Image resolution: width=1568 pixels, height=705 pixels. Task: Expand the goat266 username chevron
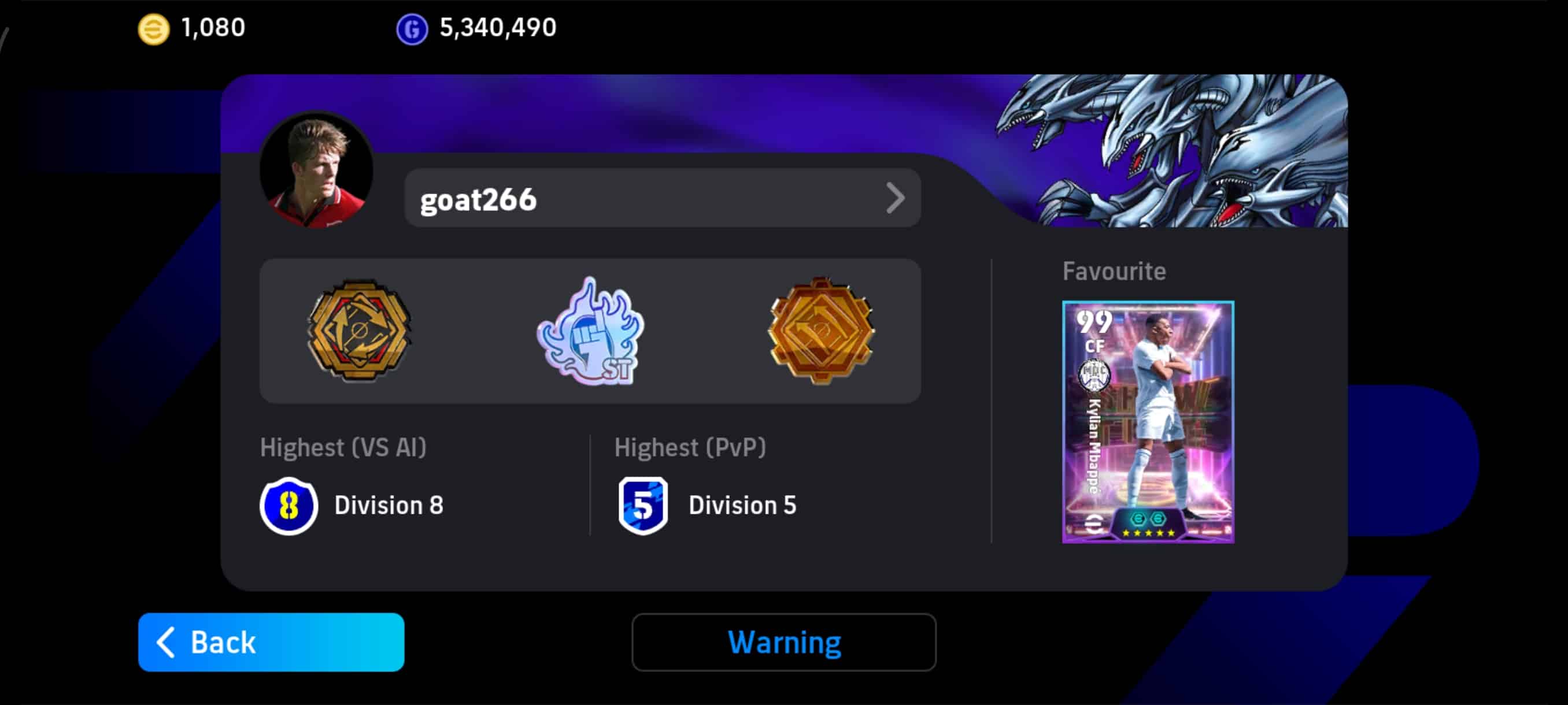click(895, 198)
